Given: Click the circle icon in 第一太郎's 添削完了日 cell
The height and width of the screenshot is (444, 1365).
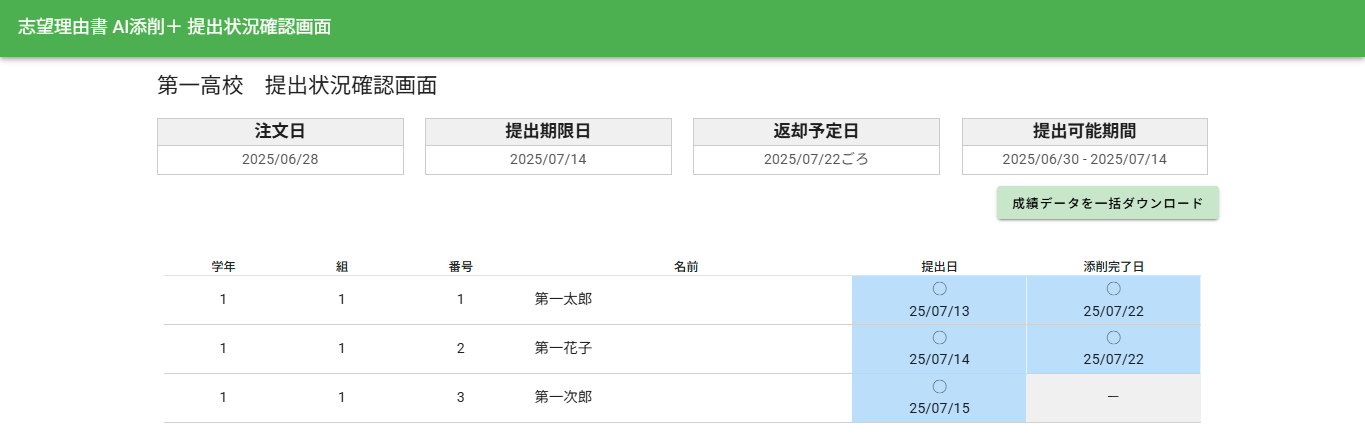Looking at the screenshot, I should click(1113, 289).
